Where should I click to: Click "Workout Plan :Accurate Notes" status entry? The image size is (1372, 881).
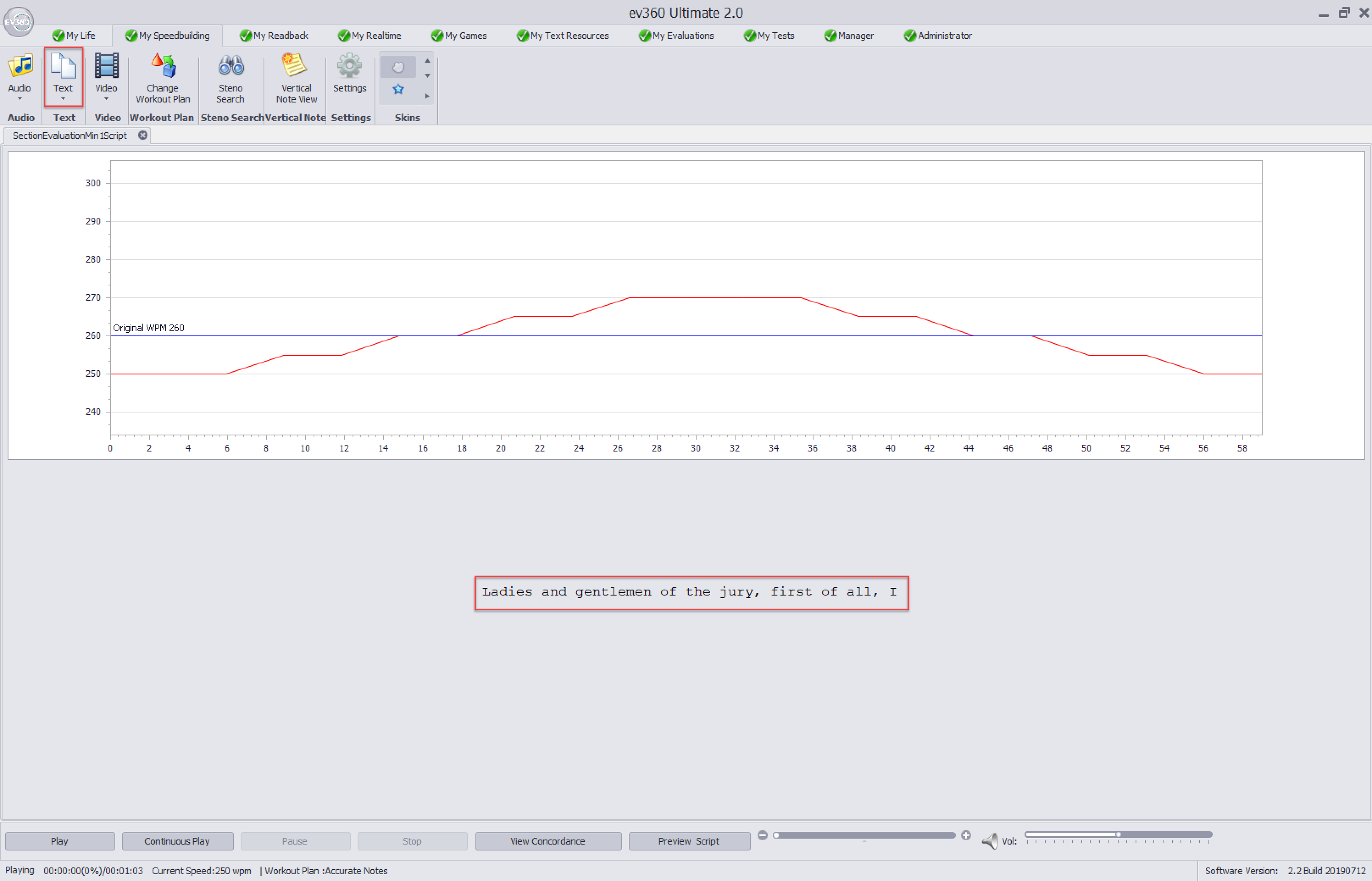click(x=326, y=871)
